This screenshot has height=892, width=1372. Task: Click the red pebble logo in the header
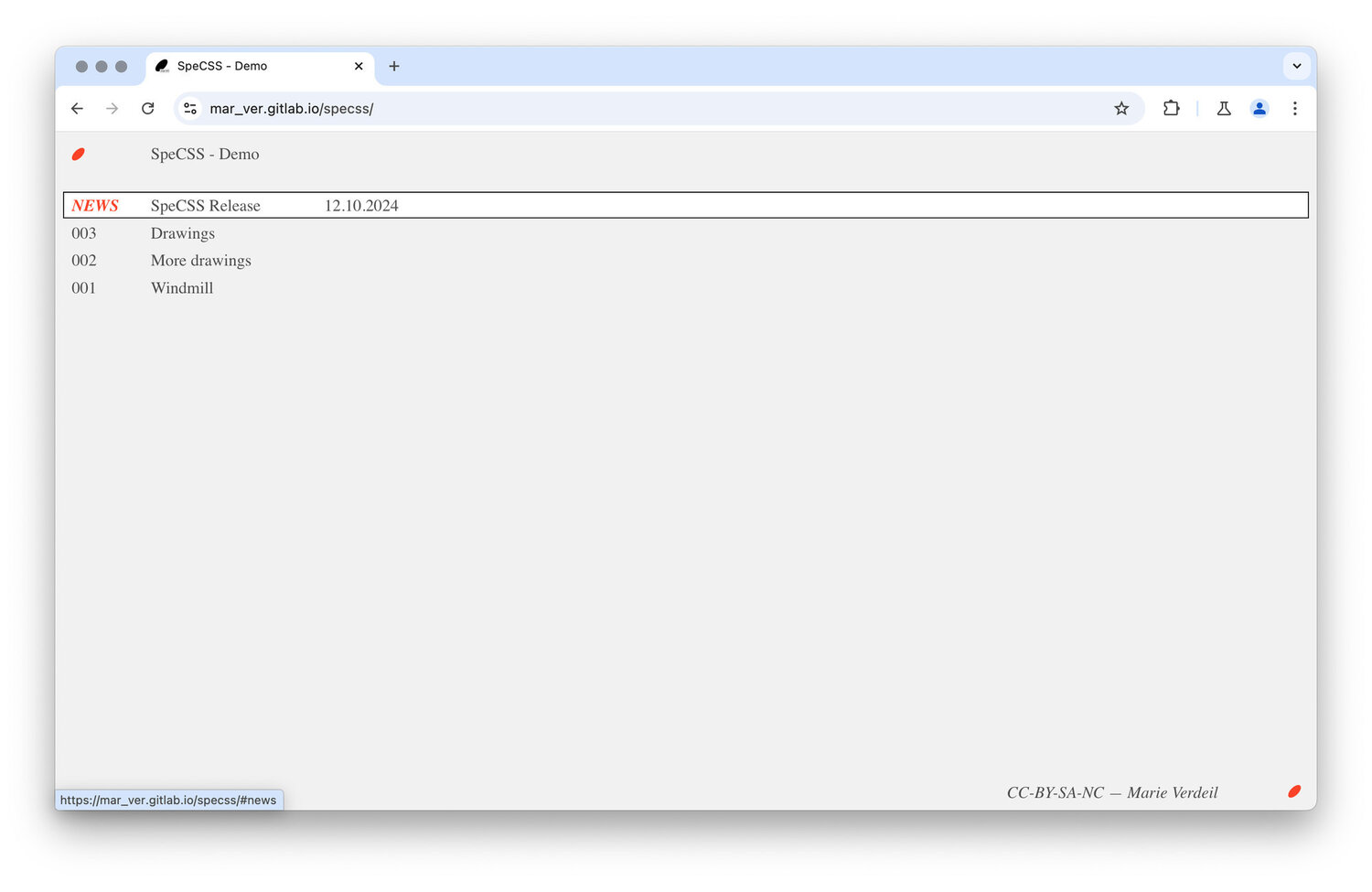[79, 154]
